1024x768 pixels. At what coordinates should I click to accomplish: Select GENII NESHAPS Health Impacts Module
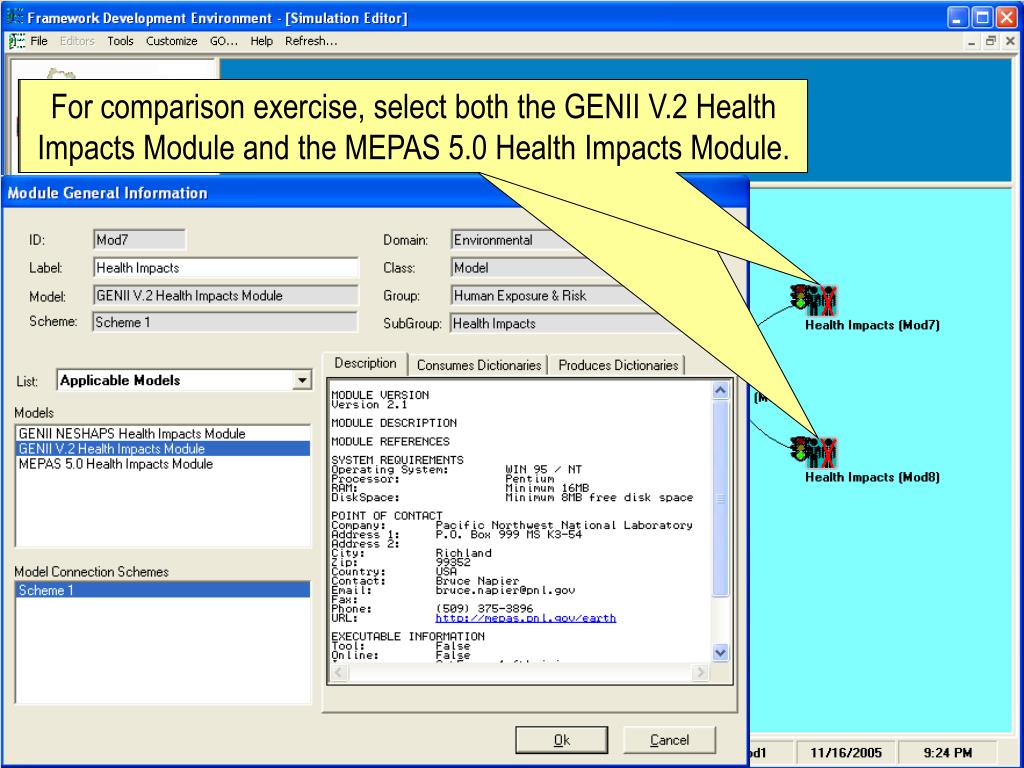[163, 434]
